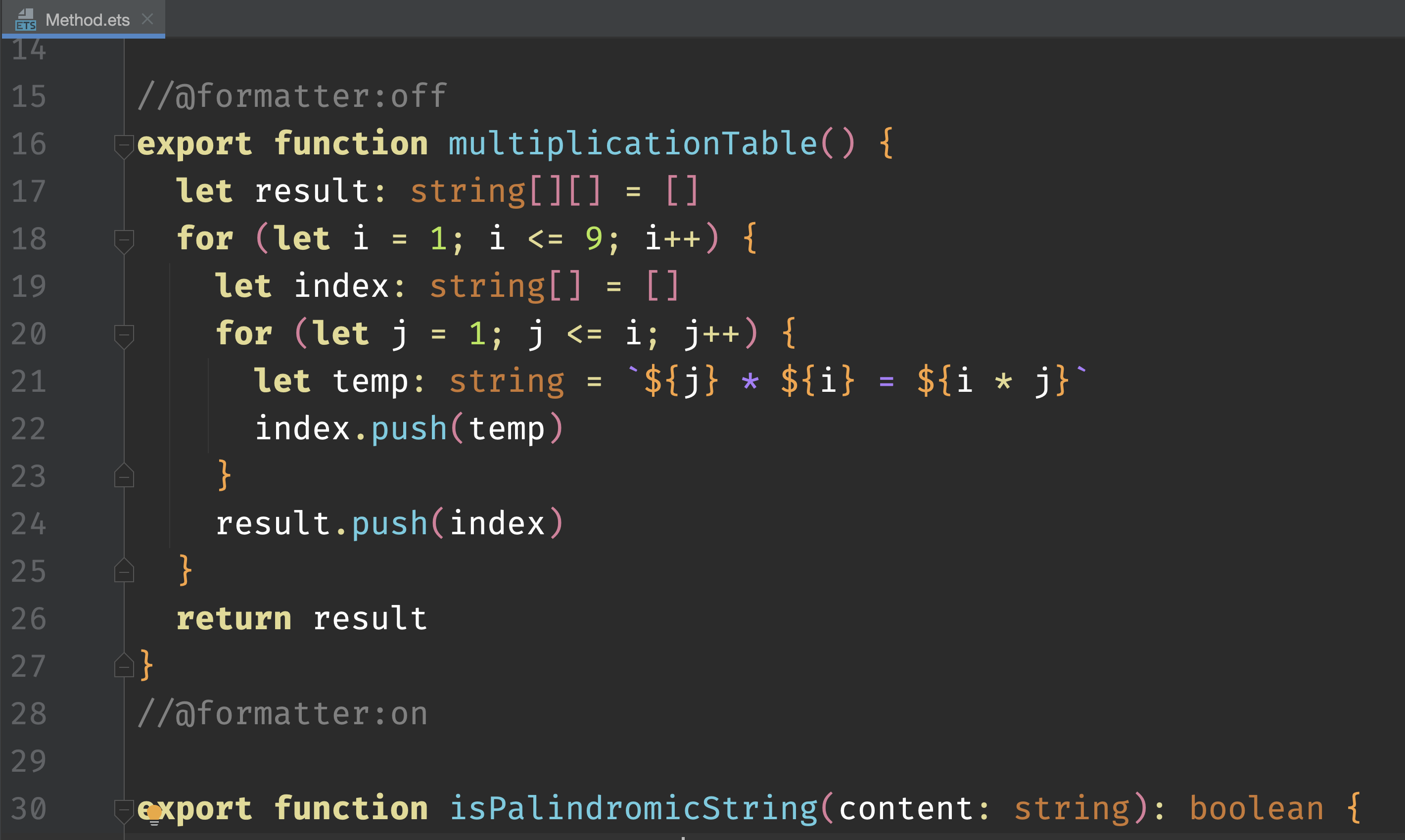This screenshot has width=1405, height=840.
Task: Click the //@formatter:off comment
Action: pyautogui.click(x=291, y=96)
